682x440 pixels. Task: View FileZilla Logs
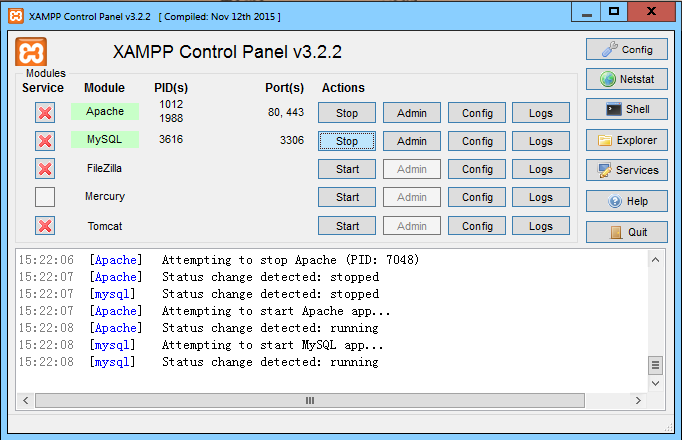[x=541, y=169]
